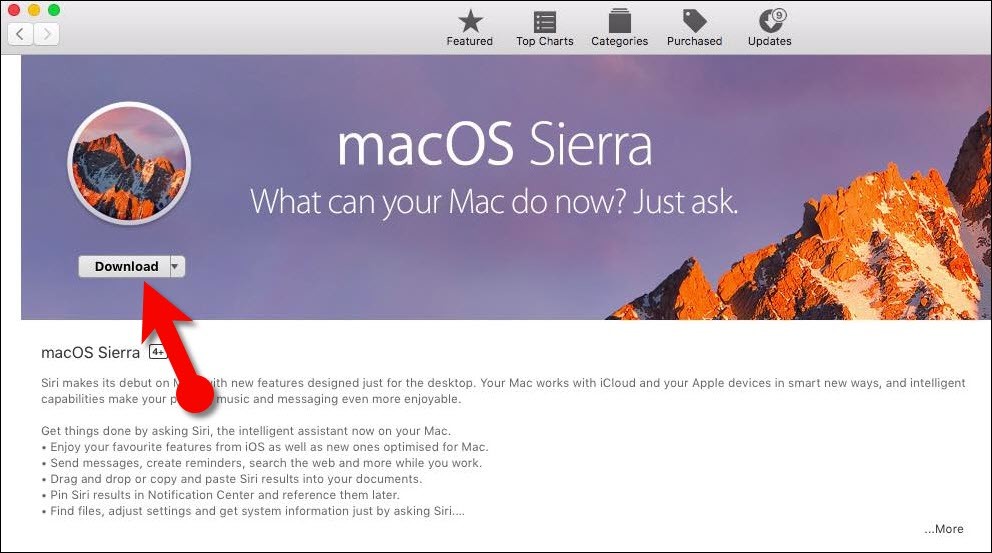Click the round macOS Sierra app icon

129,163
